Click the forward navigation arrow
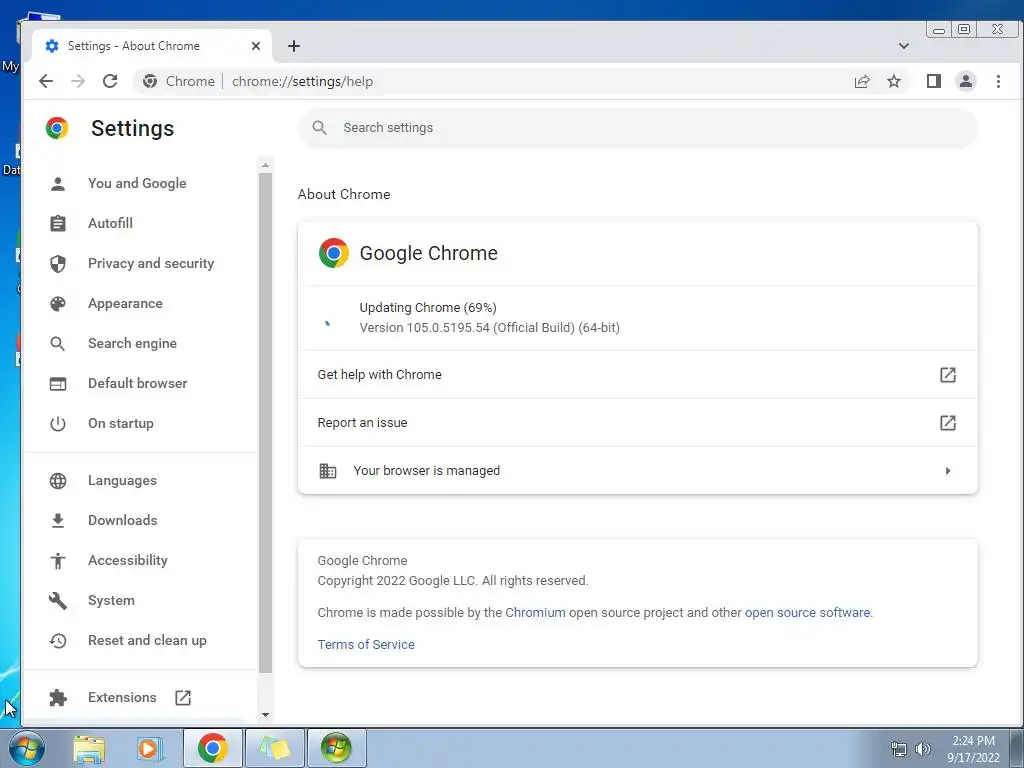 point(78,81)
